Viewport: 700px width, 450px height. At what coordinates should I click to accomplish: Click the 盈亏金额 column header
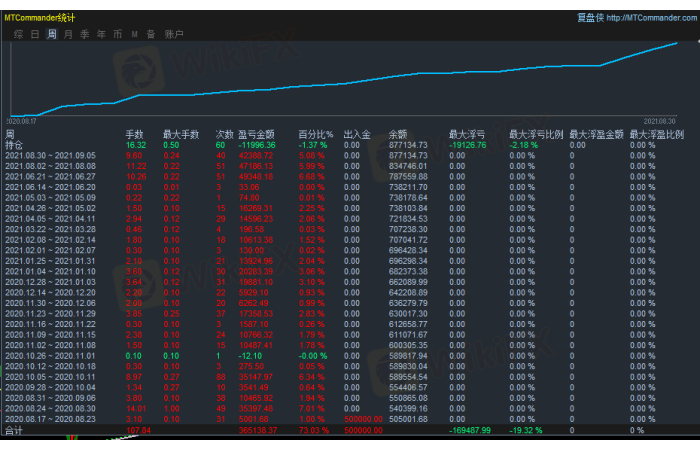[x=256, y=134]
